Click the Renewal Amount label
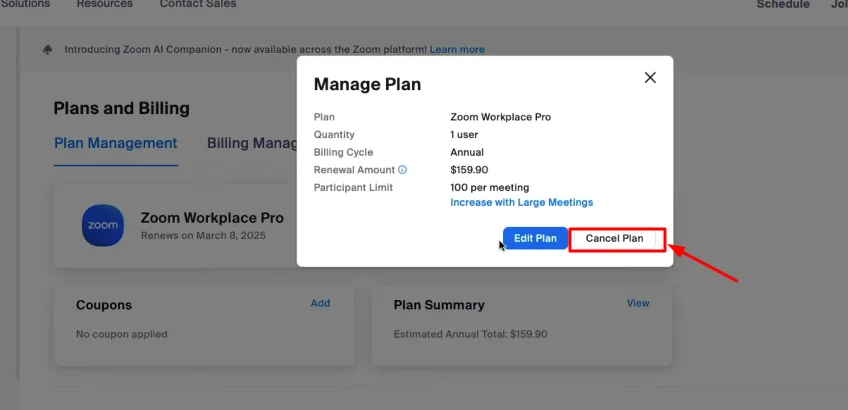This screenshot has height=410, width=848. [354, 170]
